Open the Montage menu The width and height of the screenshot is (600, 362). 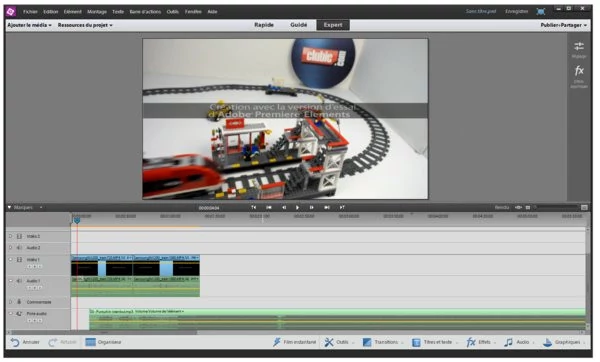point(97,12)
